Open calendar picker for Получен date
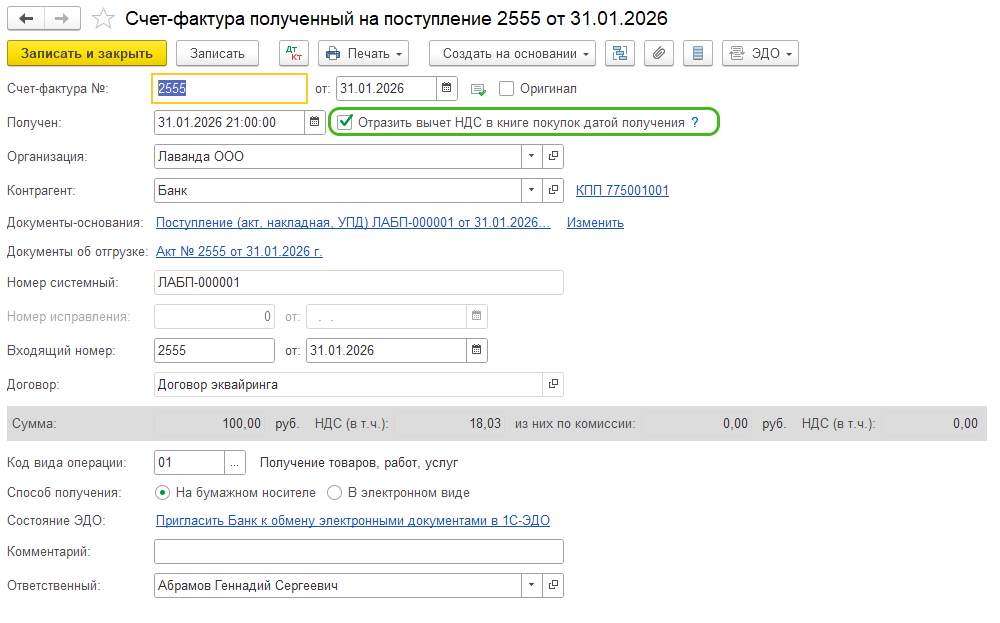The image size is (1000, 623). pos(315,122)
